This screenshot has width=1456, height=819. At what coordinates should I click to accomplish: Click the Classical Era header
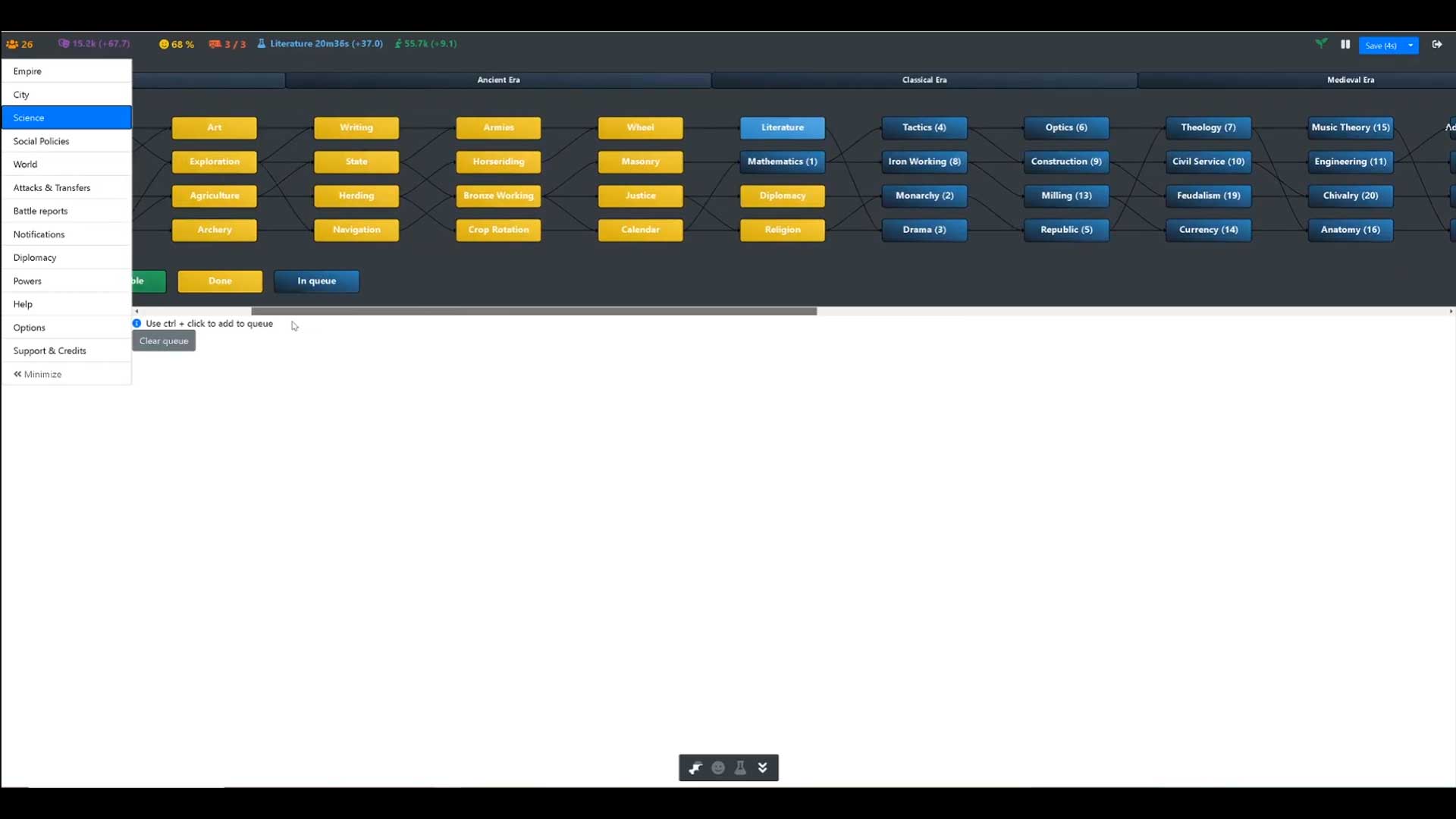coord(924,80)
